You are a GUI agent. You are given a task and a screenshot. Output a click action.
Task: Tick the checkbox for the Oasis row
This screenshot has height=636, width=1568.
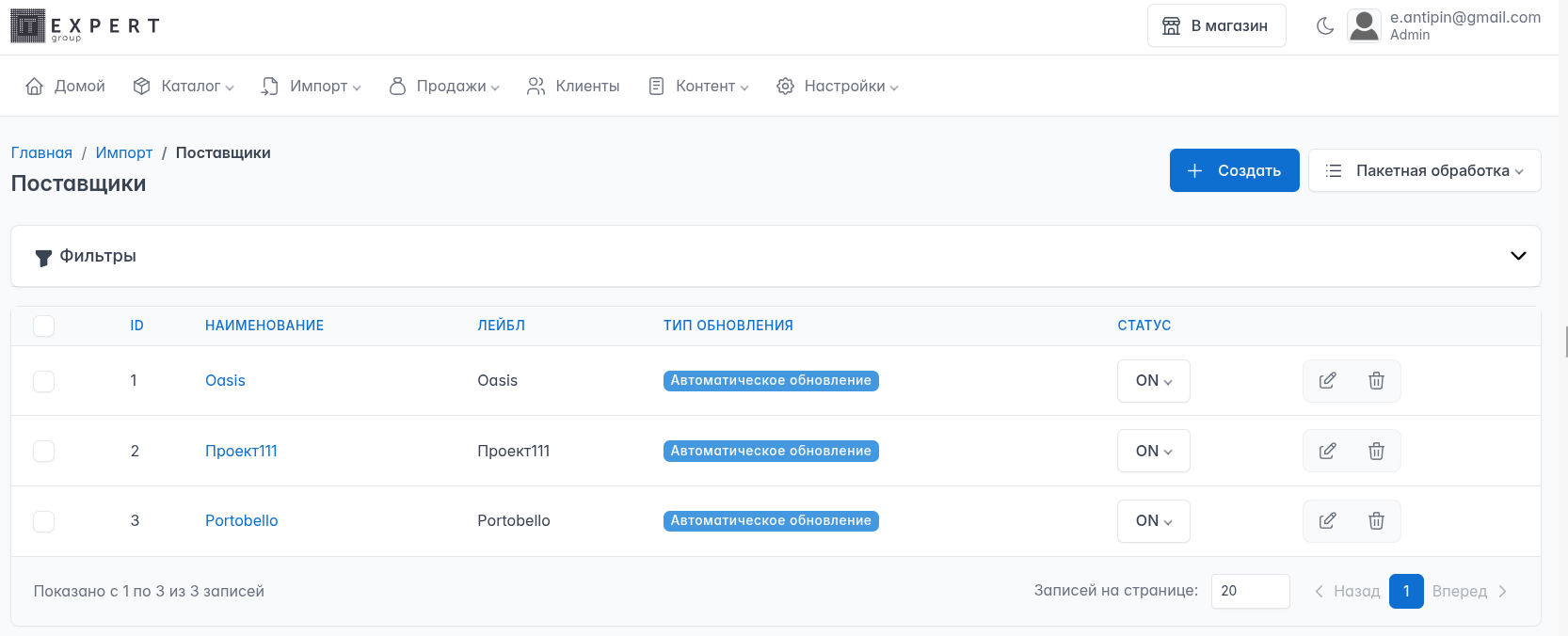(44, 381)
